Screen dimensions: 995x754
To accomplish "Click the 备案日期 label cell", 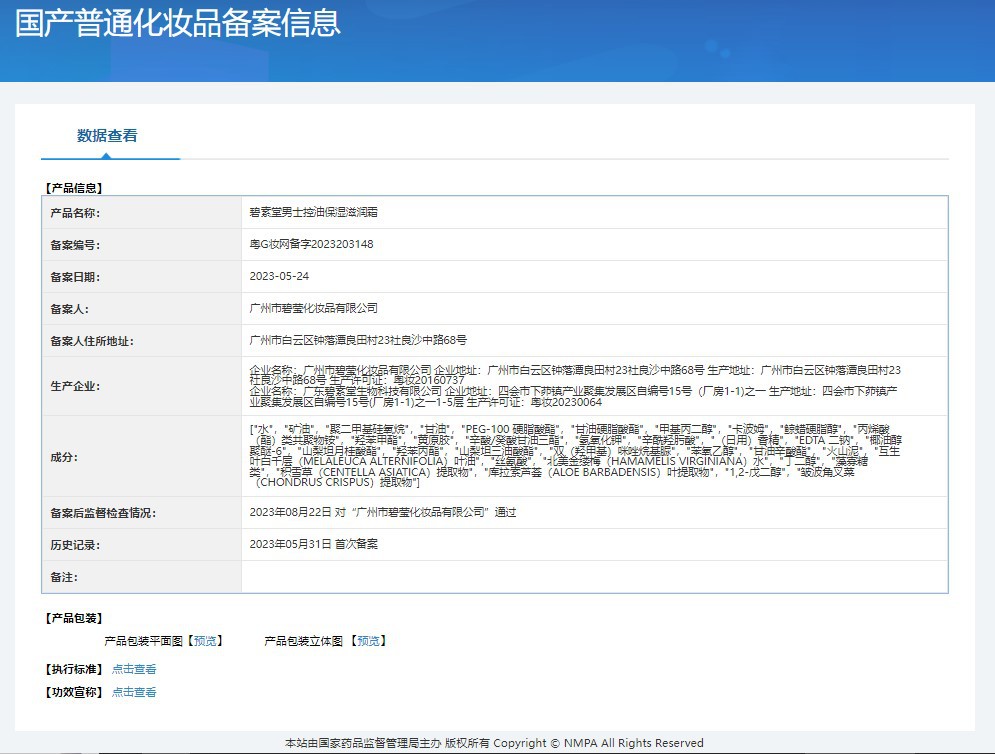I will (142, 277).
